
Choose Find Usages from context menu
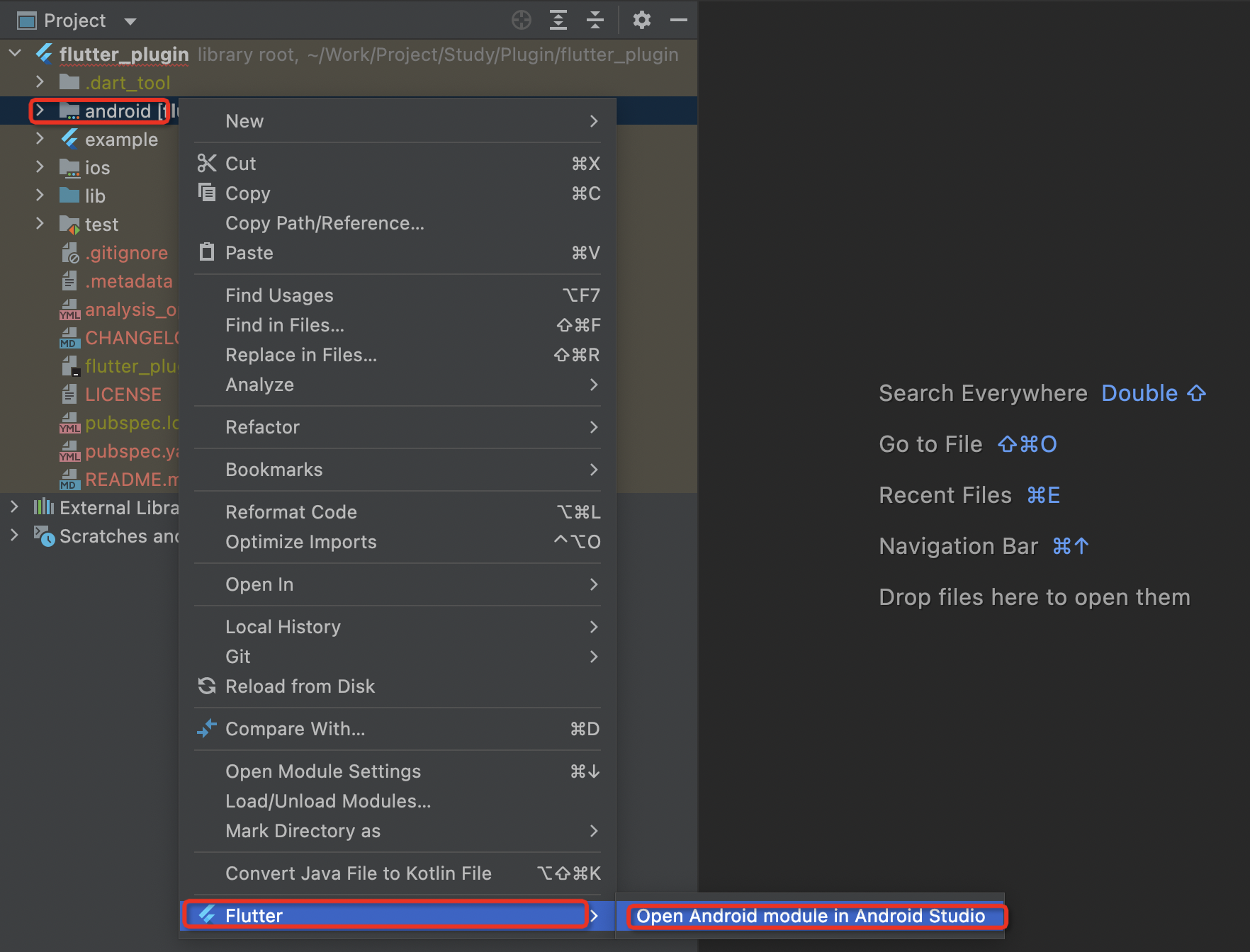[x=398, y=295]
